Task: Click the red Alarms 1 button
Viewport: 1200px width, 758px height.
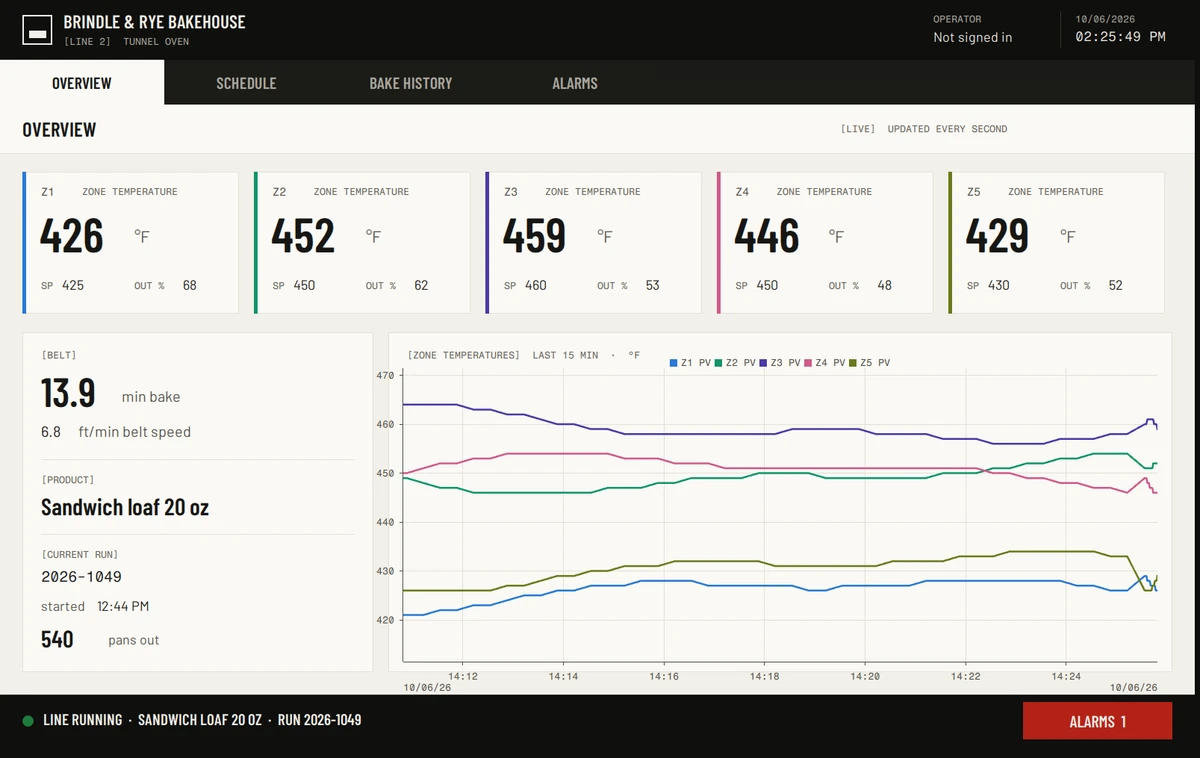Action: pyautogui.click(x=1097, y=721)
